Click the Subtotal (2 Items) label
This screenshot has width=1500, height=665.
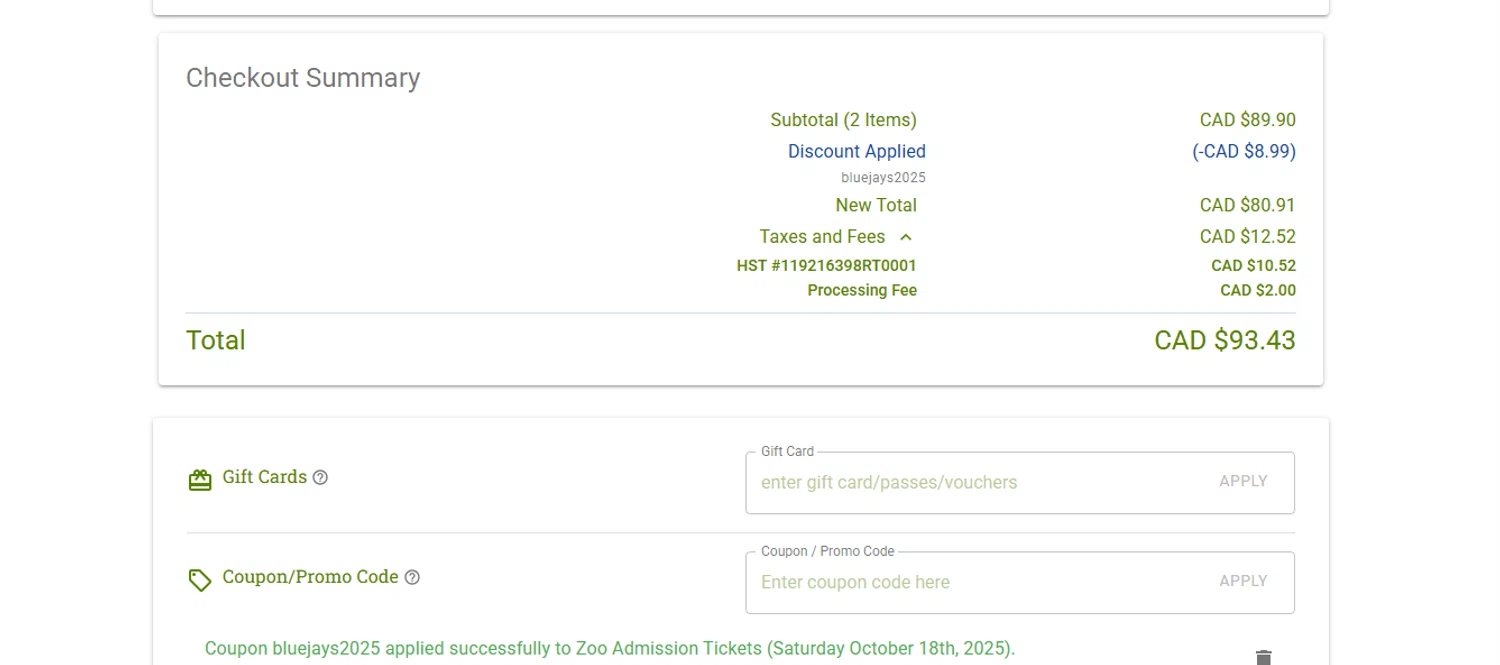tap(843, 121)
